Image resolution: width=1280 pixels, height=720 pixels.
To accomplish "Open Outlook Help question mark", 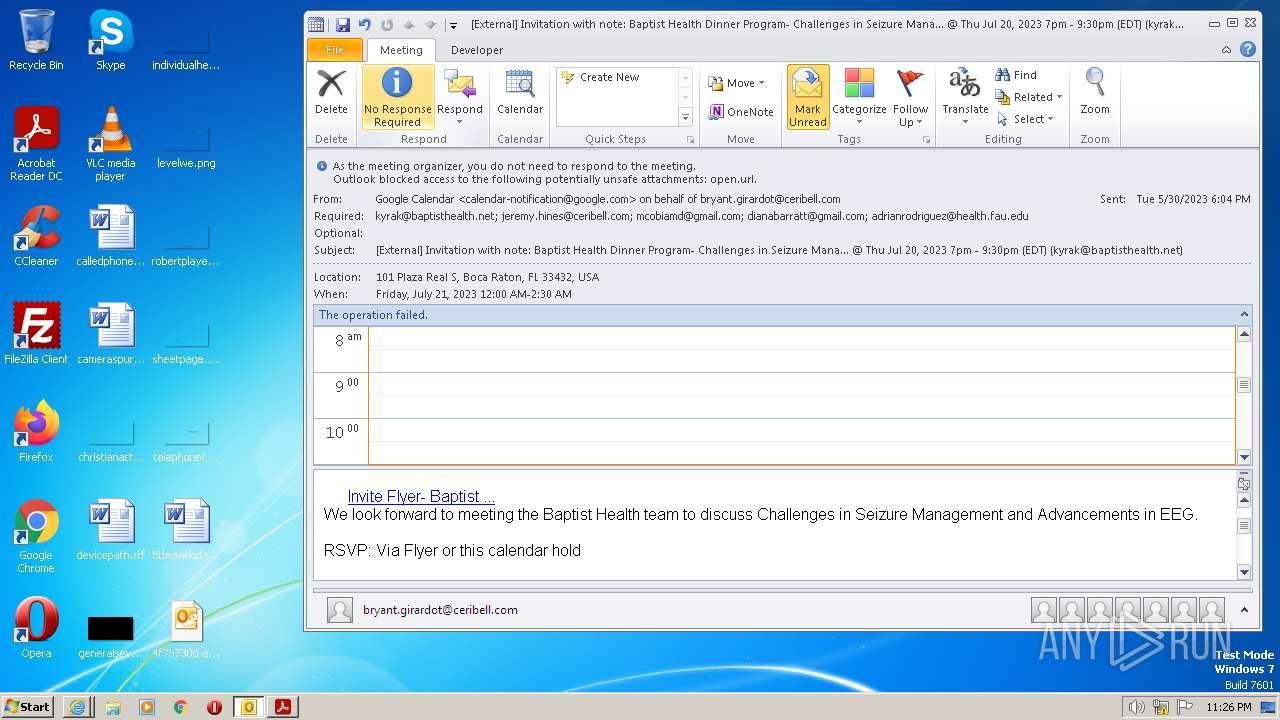I will [x=1247, y=49].
